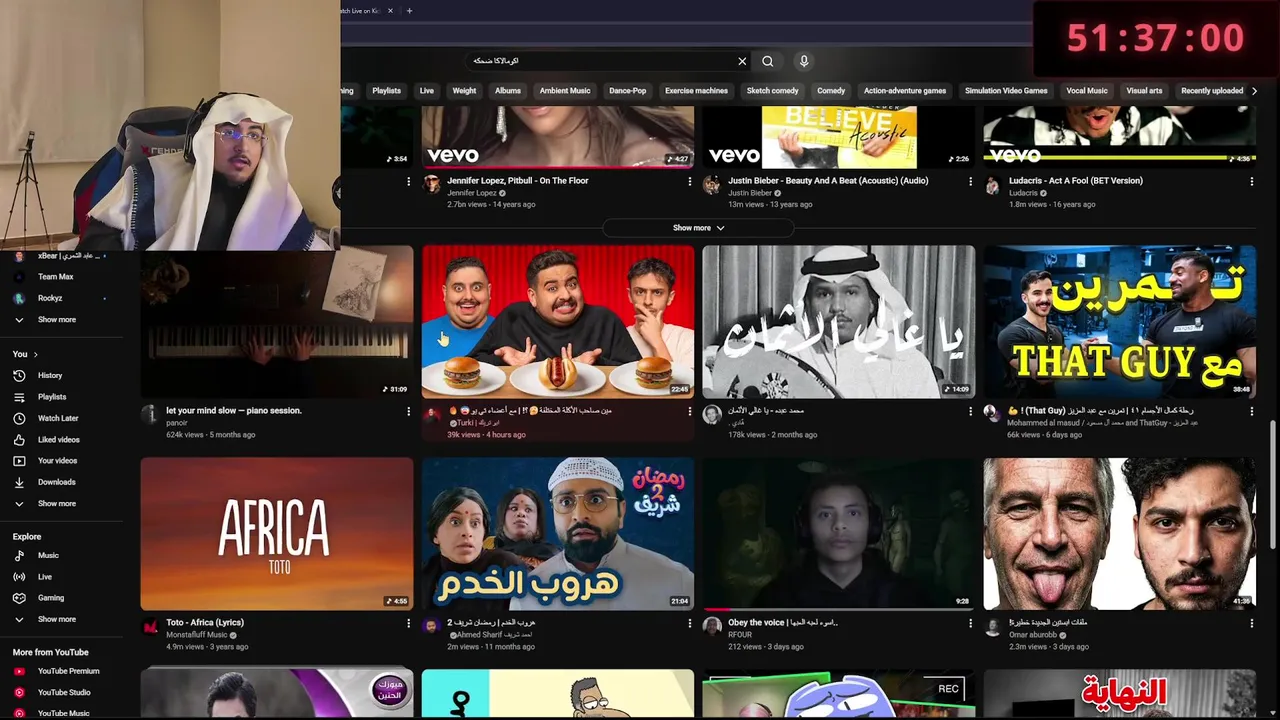Play the dark piano session thumbnail
The width and height of the screenshot is (1280, 720).
[x=277, y=322]
